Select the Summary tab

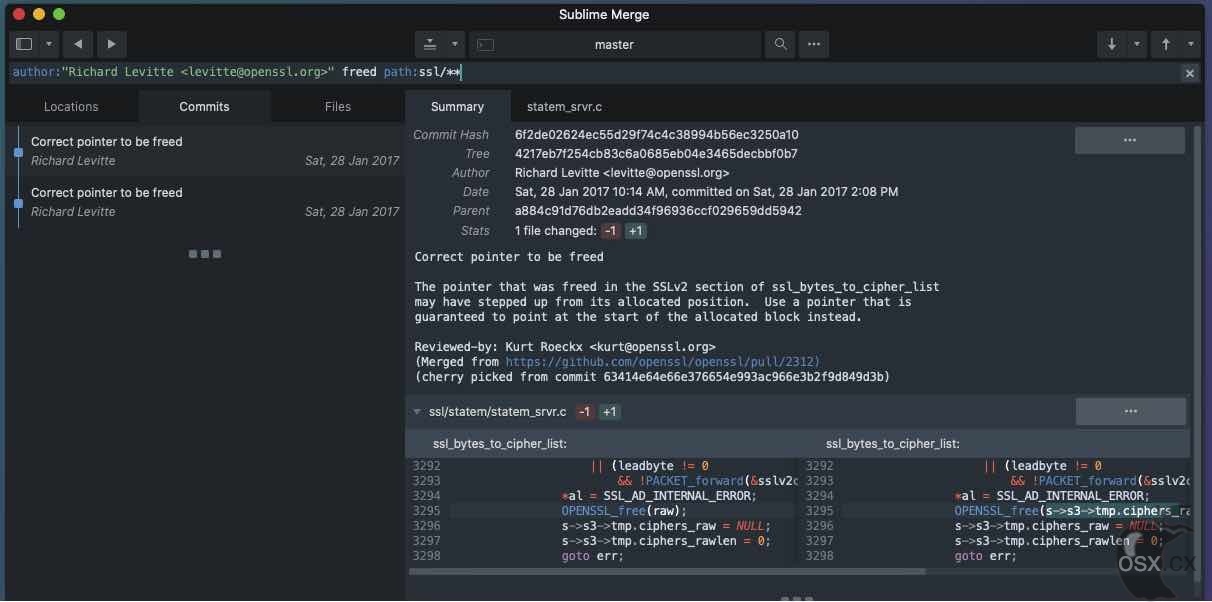coord(457,106)
